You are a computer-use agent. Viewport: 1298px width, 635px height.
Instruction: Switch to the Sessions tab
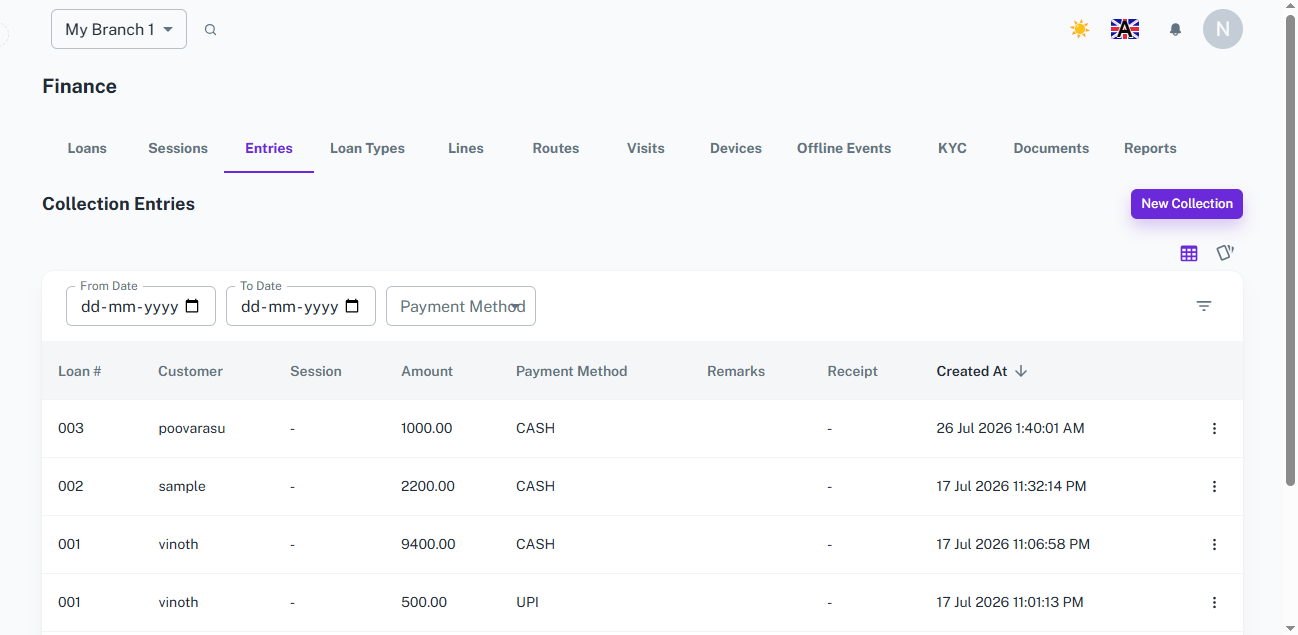(x=178, y=148)
